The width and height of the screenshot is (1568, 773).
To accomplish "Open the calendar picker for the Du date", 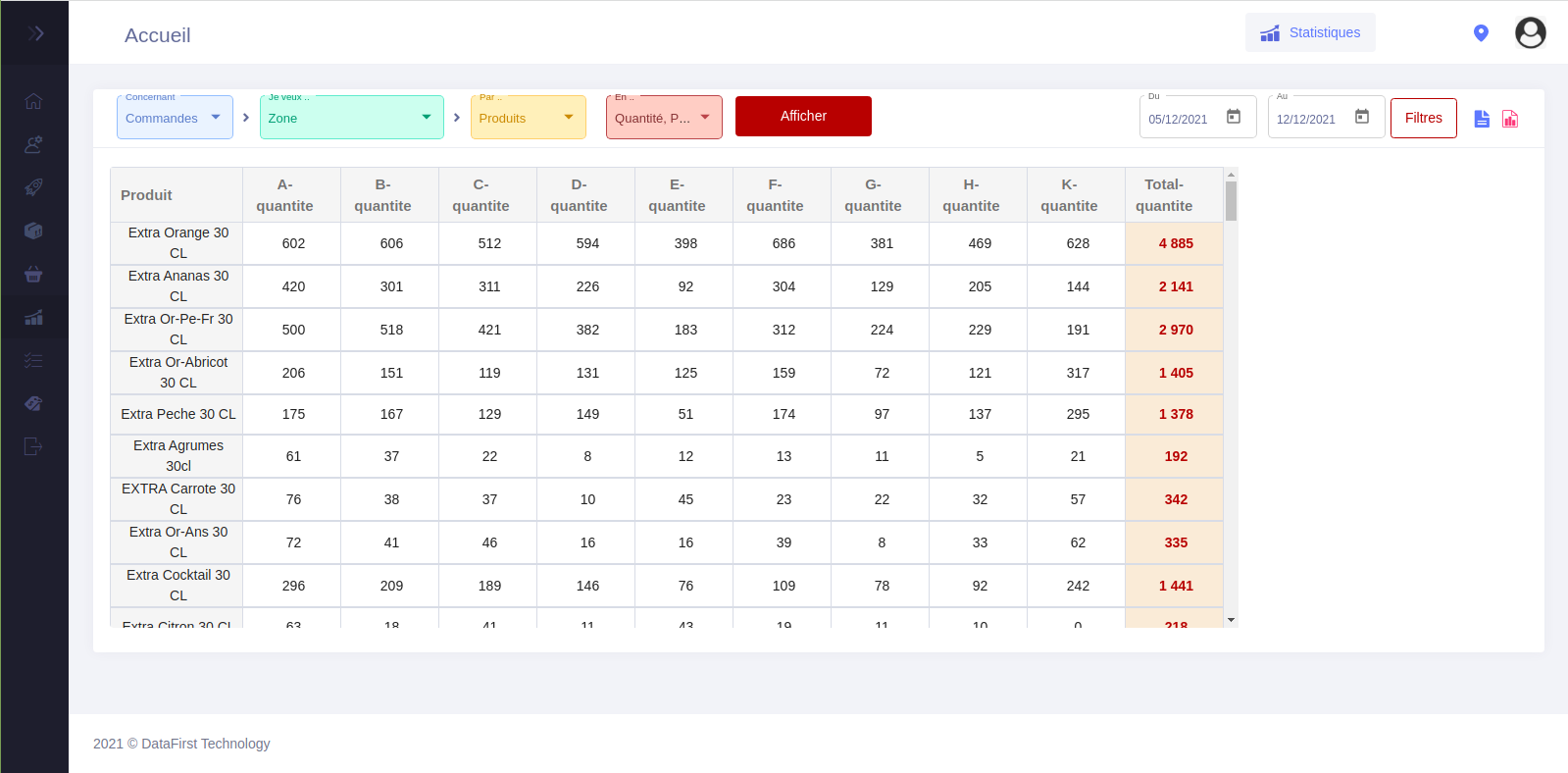I will 1234,117.
